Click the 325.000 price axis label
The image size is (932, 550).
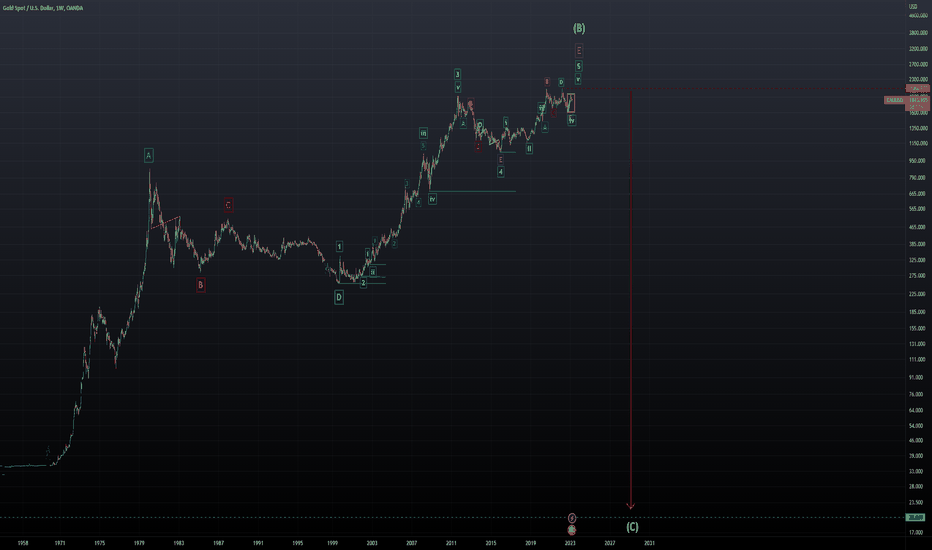pyautogui.click(x=917, y=260)
